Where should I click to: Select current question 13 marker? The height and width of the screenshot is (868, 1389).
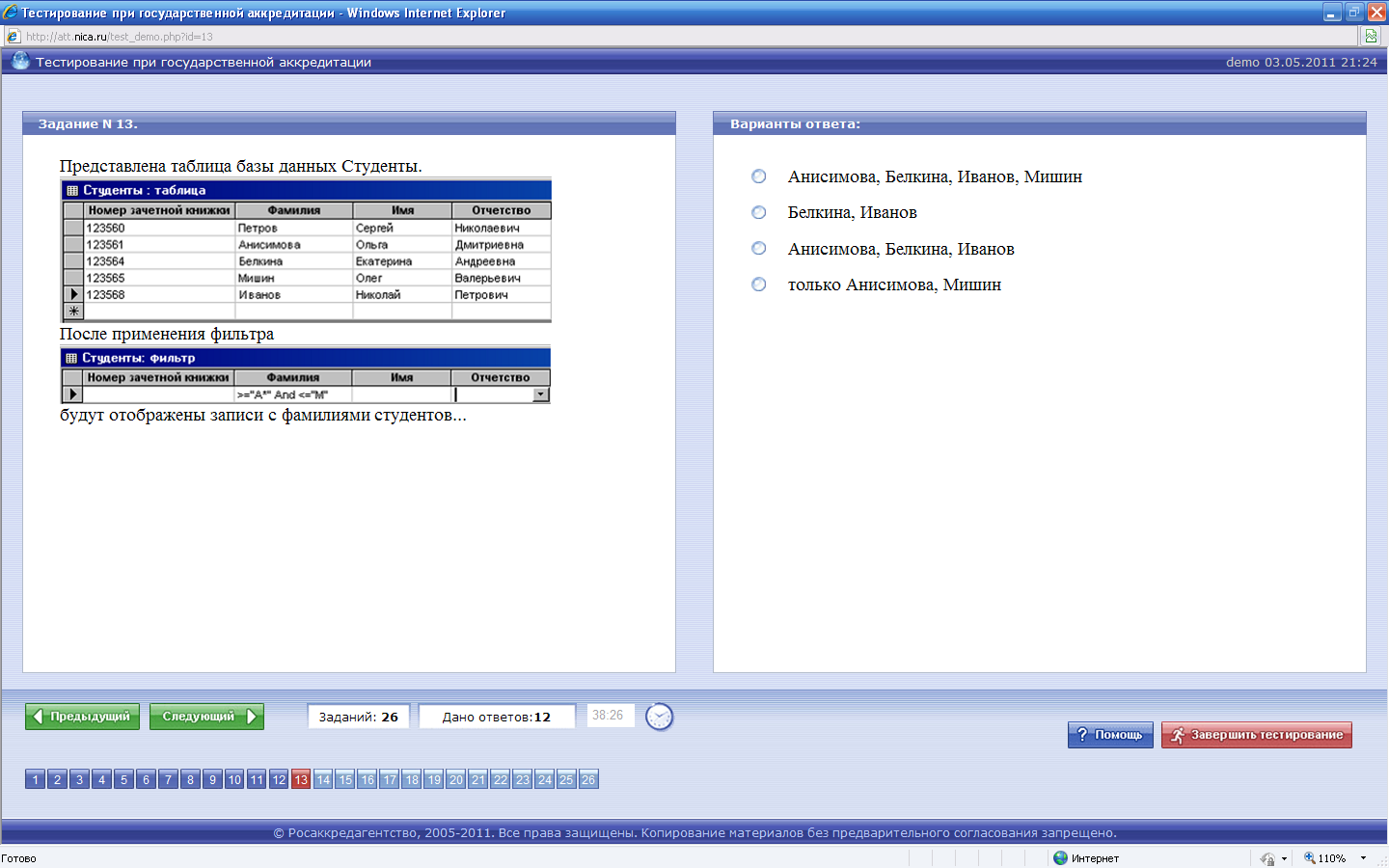[x=301, y=779]
